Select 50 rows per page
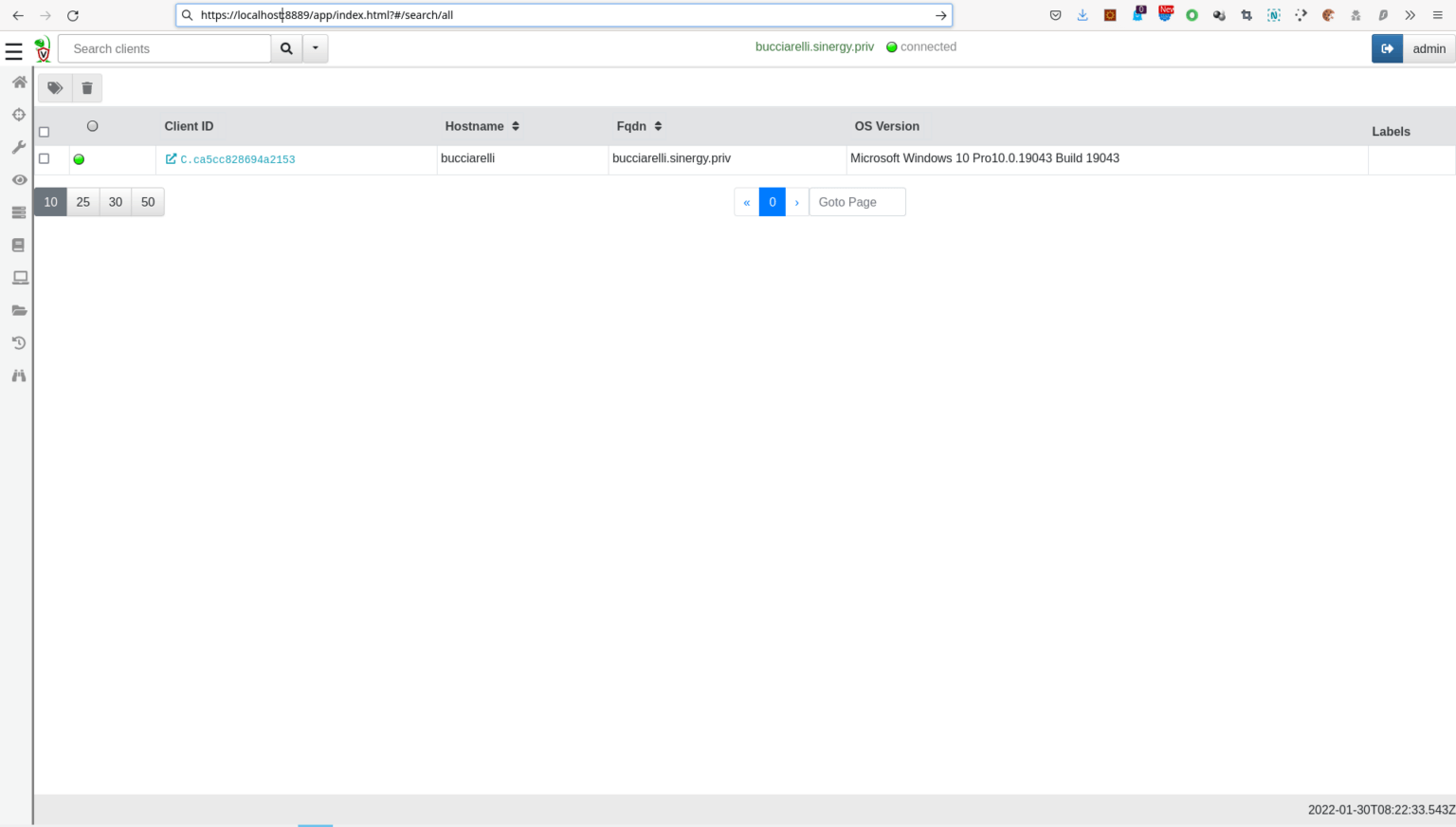The width and height of the screenshot is (1456, 827). click(148, 202)
